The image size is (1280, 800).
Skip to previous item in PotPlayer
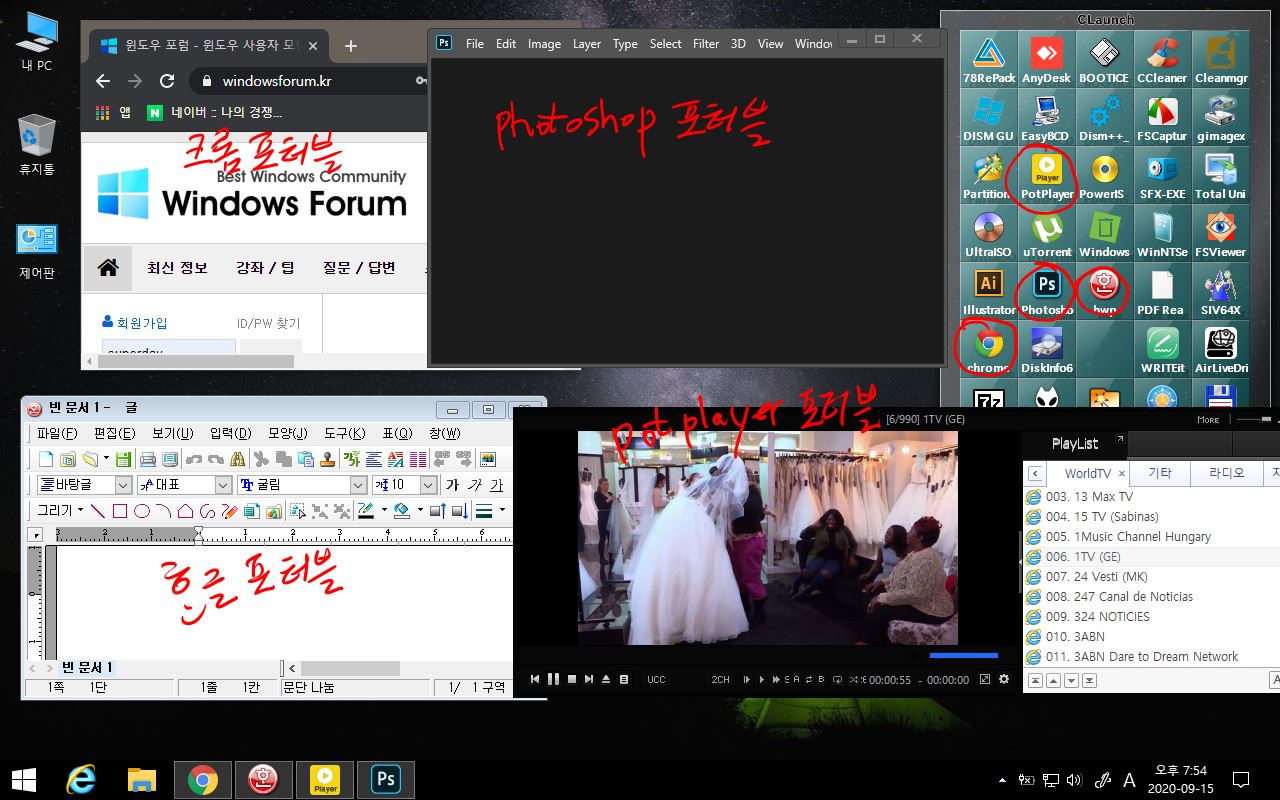(x=535, y=679)
